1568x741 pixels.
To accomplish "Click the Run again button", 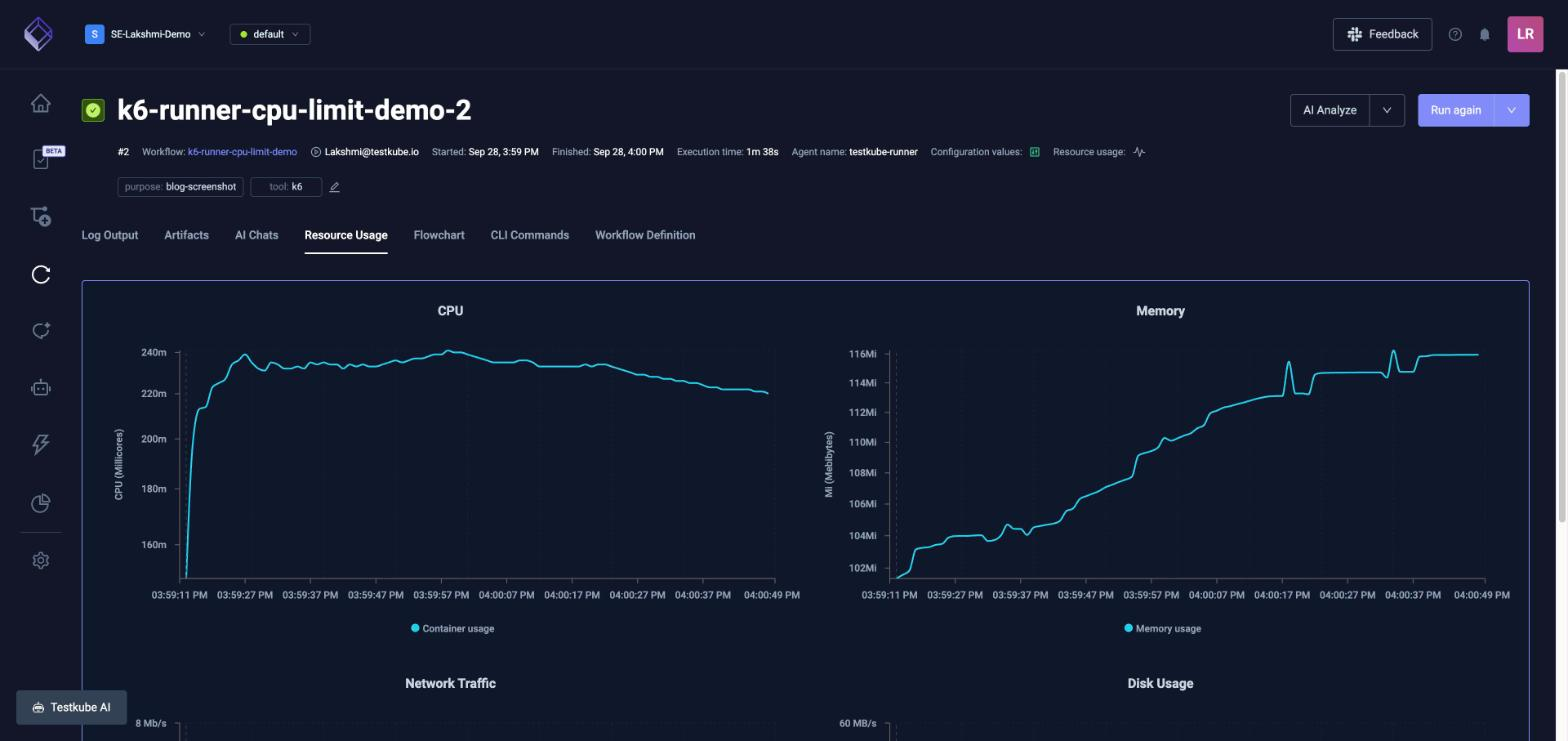I will click(1456, 110).
